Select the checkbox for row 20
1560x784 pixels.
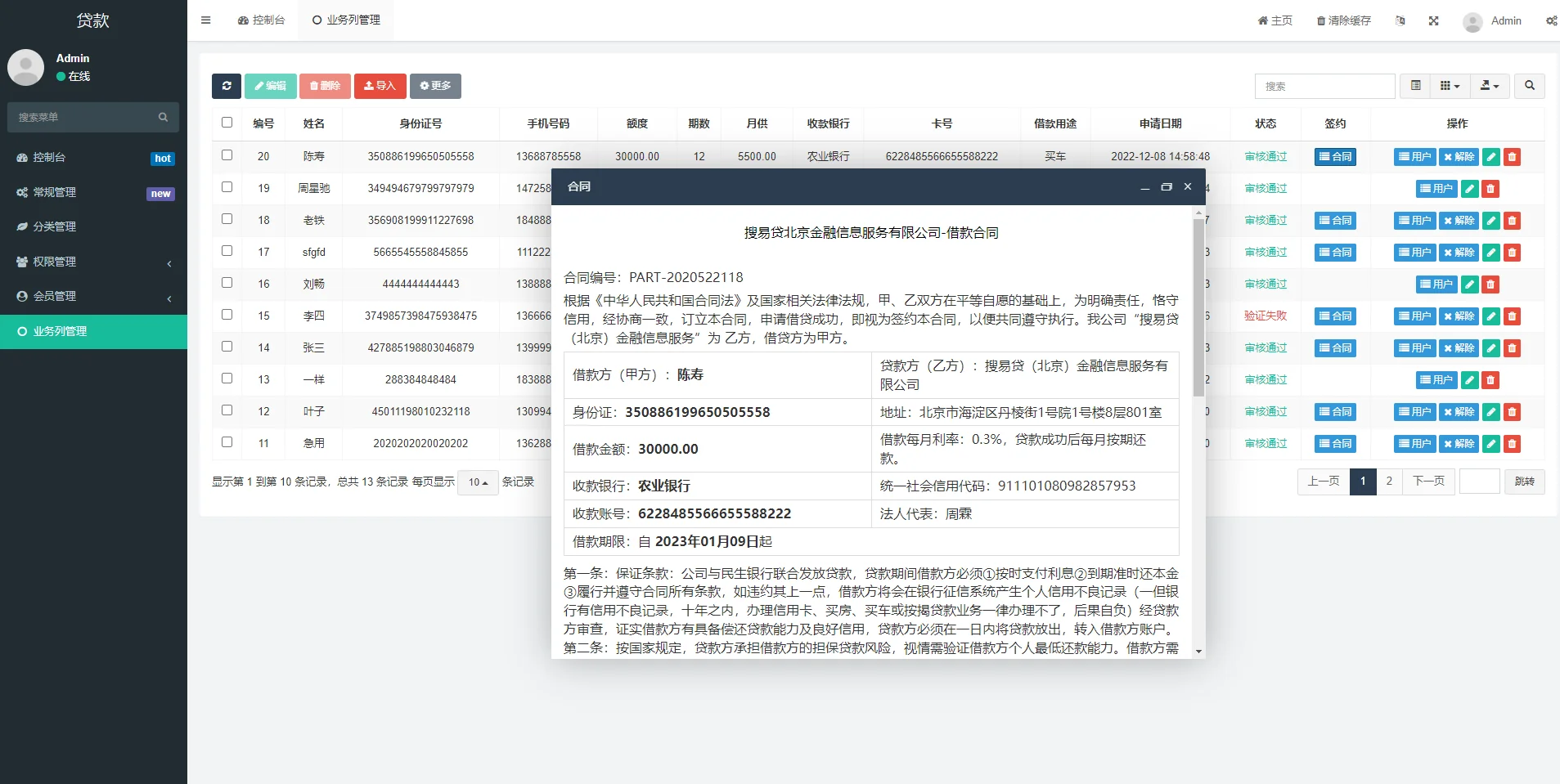point(227,155)
